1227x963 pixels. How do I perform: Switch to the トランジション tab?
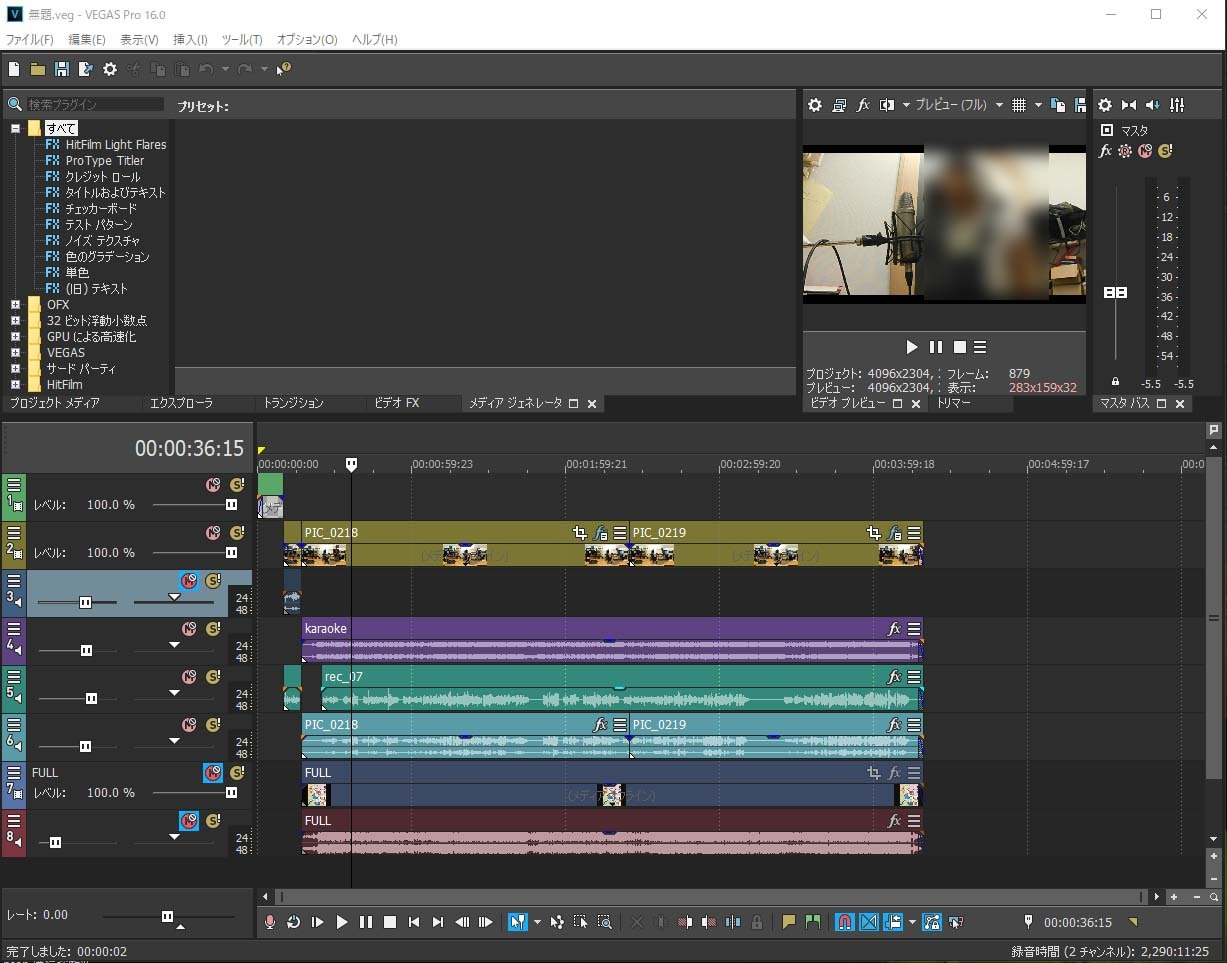pyautogui.click(x=293, y=403)
